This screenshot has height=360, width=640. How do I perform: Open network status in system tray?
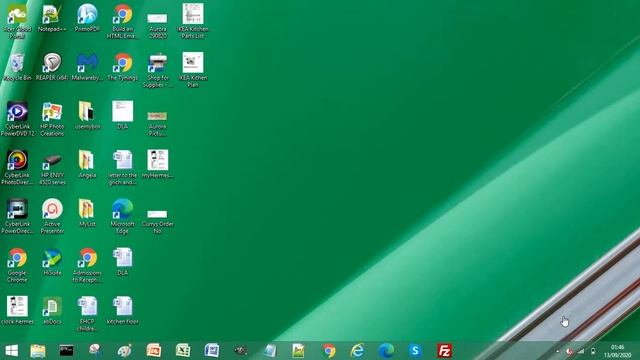pyautogui.click(x=581, y=351)
